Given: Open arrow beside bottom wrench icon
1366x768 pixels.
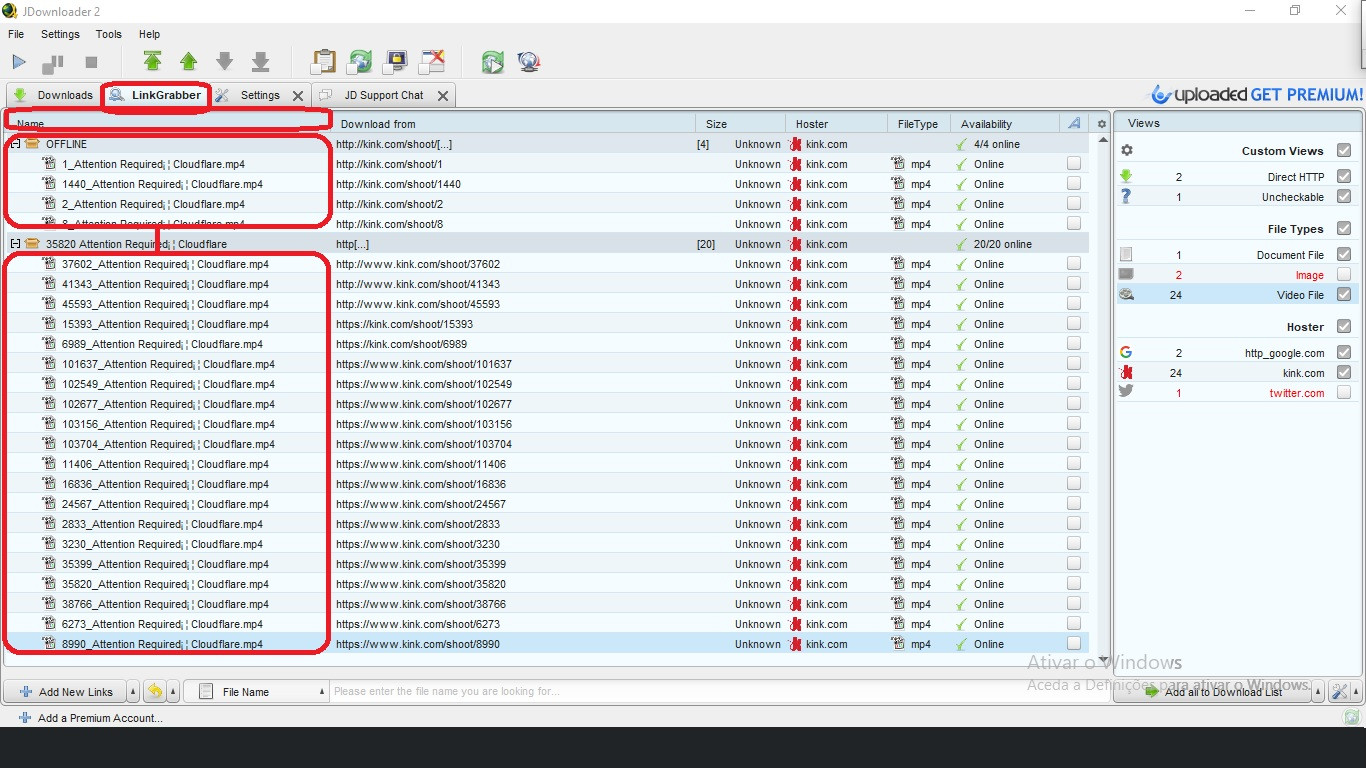Looking at the screenshot, I should [1357, 692].
